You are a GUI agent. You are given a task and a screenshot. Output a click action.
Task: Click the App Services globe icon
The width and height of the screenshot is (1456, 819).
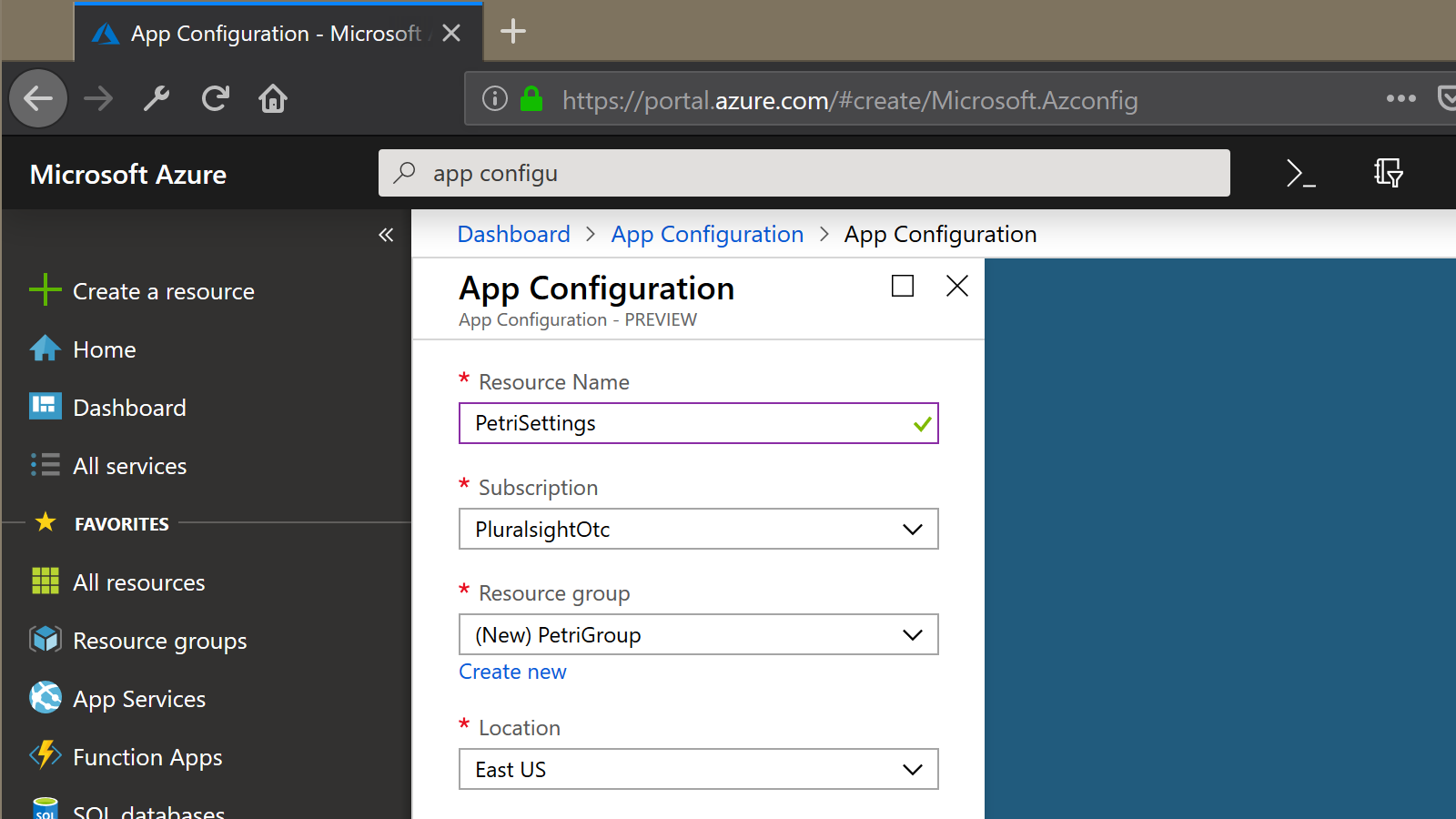(45, 697)
